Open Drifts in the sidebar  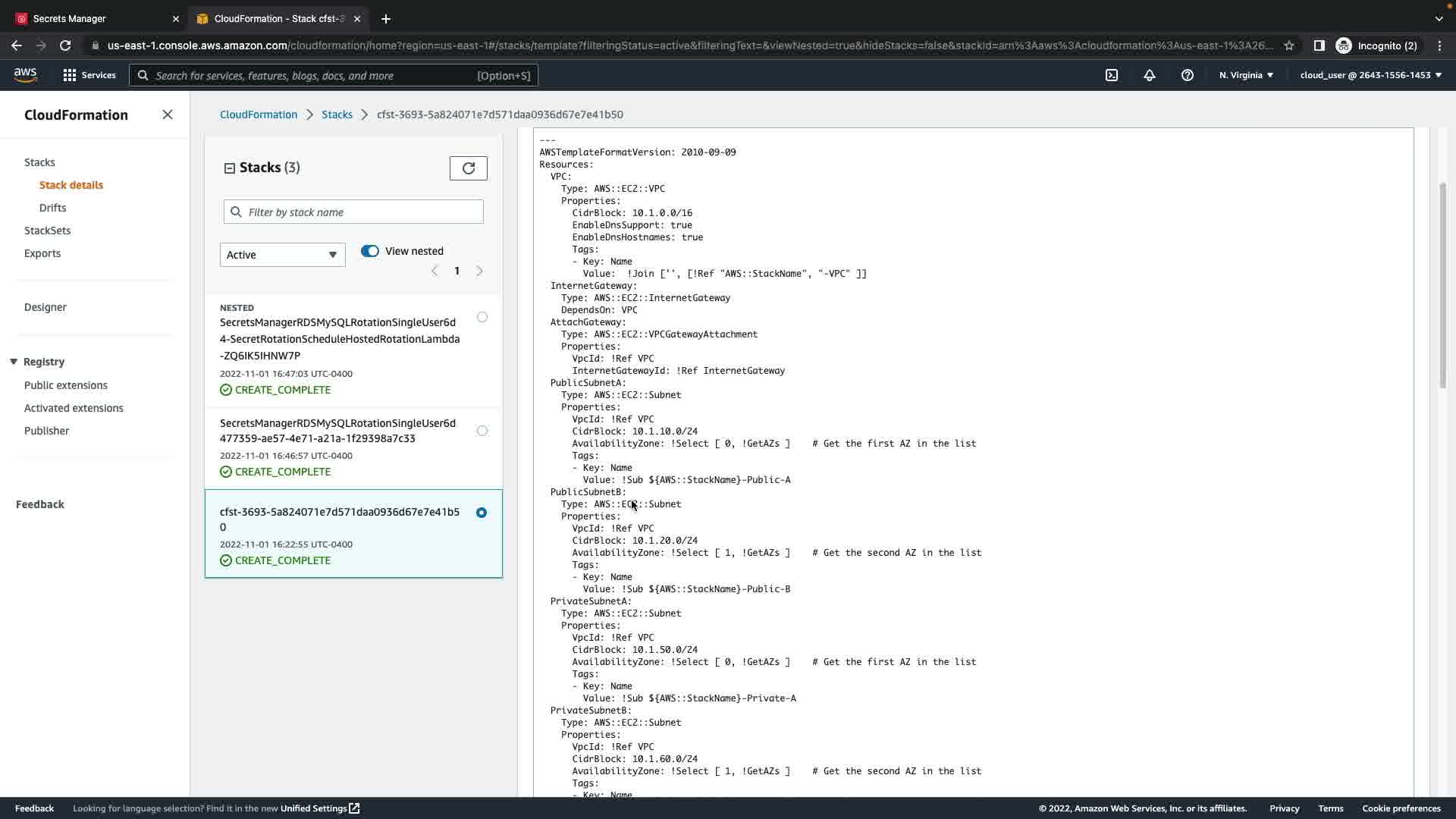click(52, 208)
